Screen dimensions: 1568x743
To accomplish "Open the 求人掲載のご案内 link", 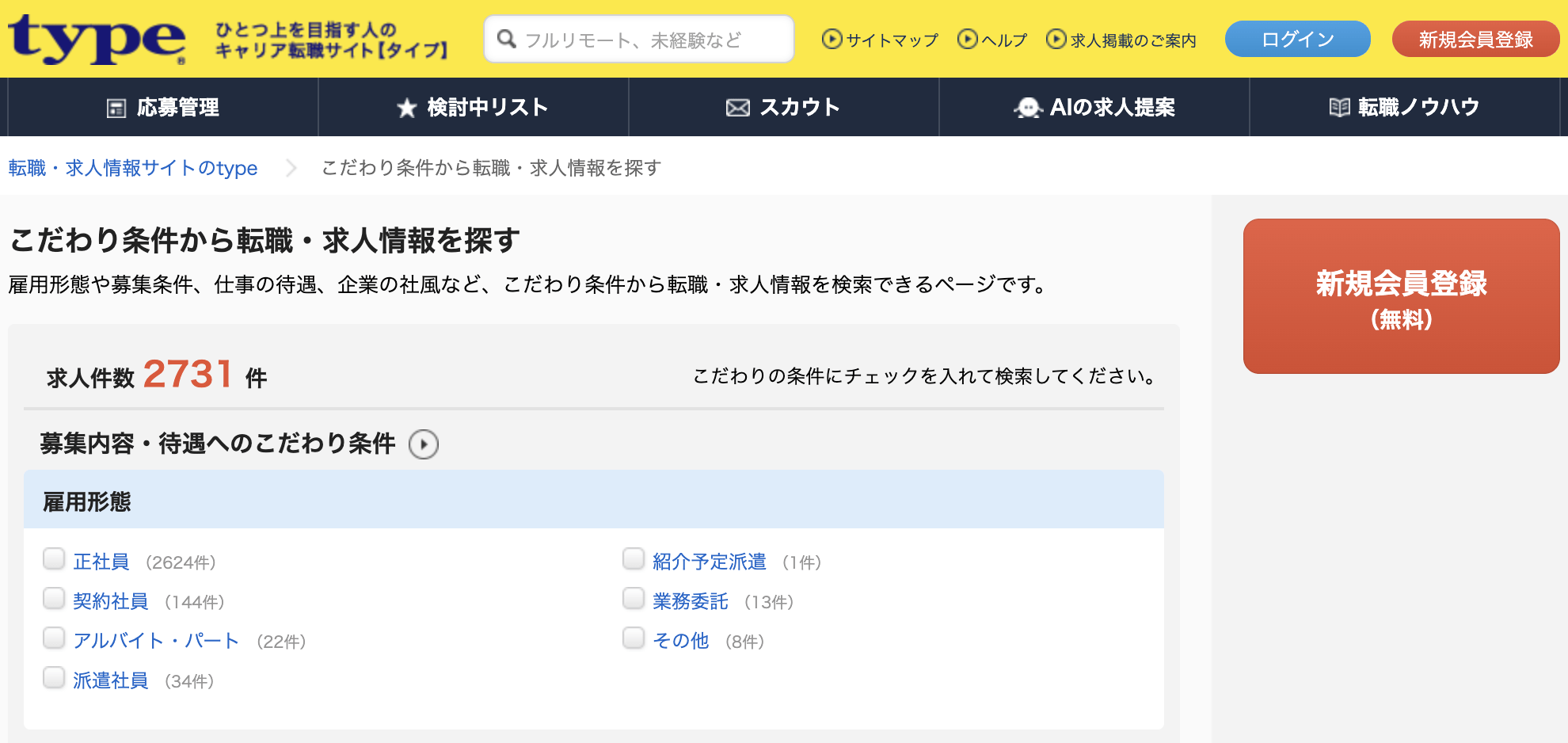I will [1133, 40].
